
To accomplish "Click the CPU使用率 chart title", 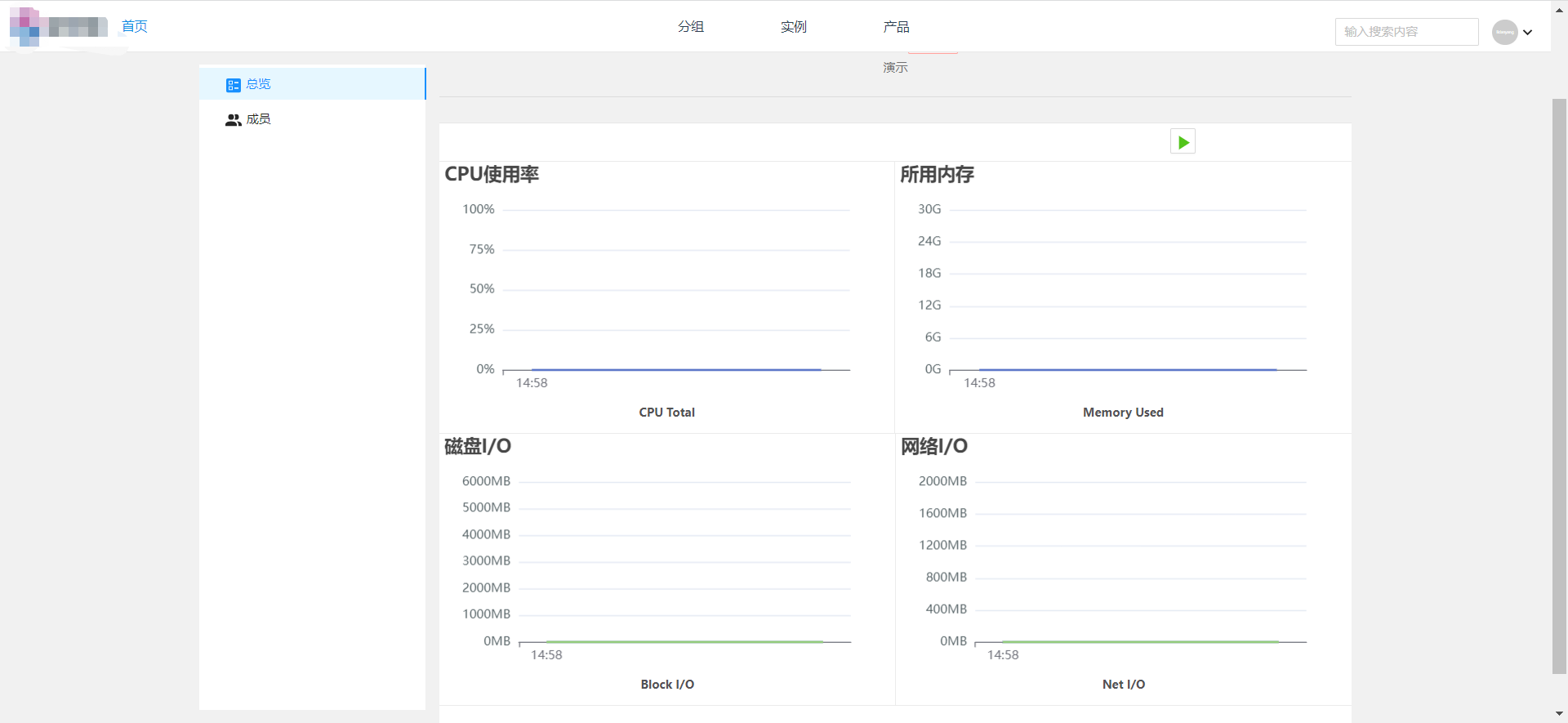I will click(492, 174).
